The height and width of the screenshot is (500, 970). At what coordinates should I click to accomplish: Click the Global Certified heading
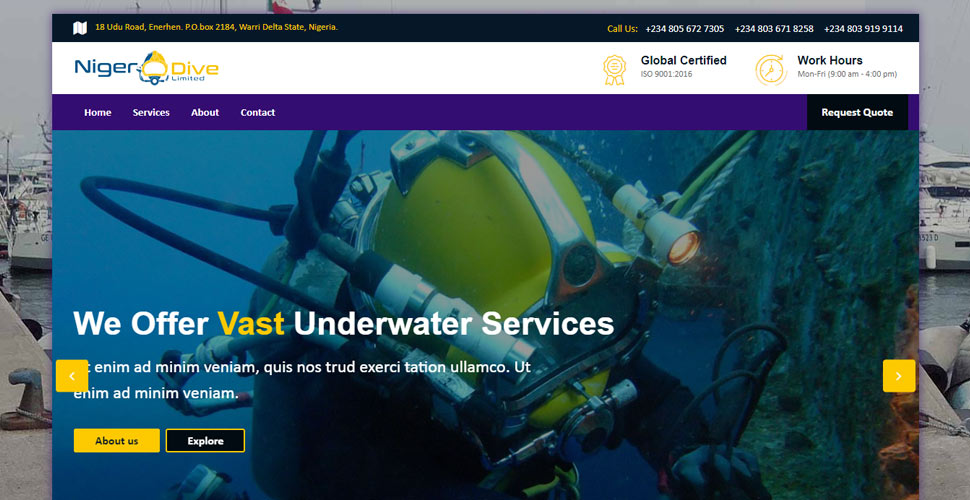[684, 61]
